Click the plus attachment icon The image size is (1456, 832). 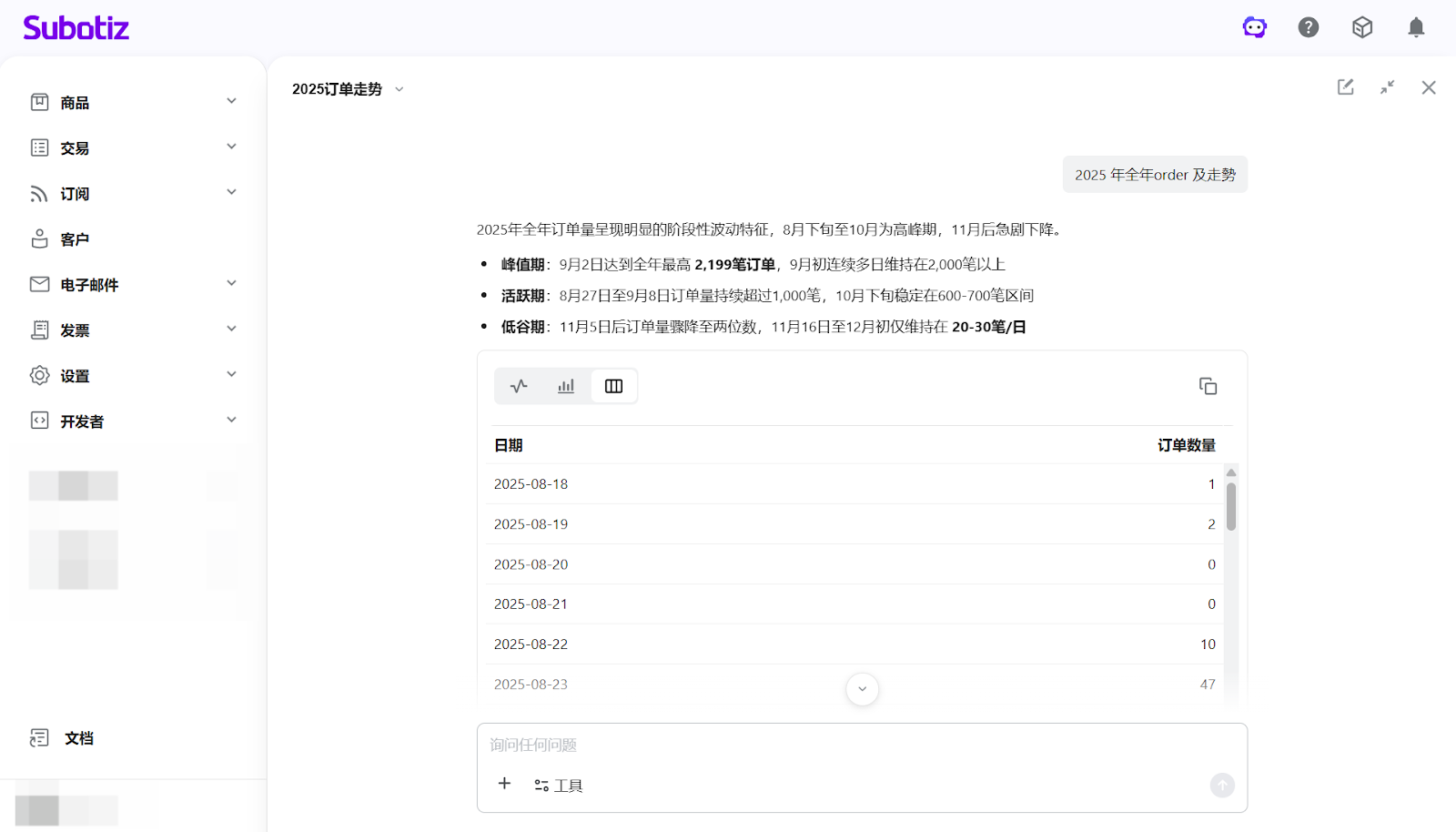(504, 784)
